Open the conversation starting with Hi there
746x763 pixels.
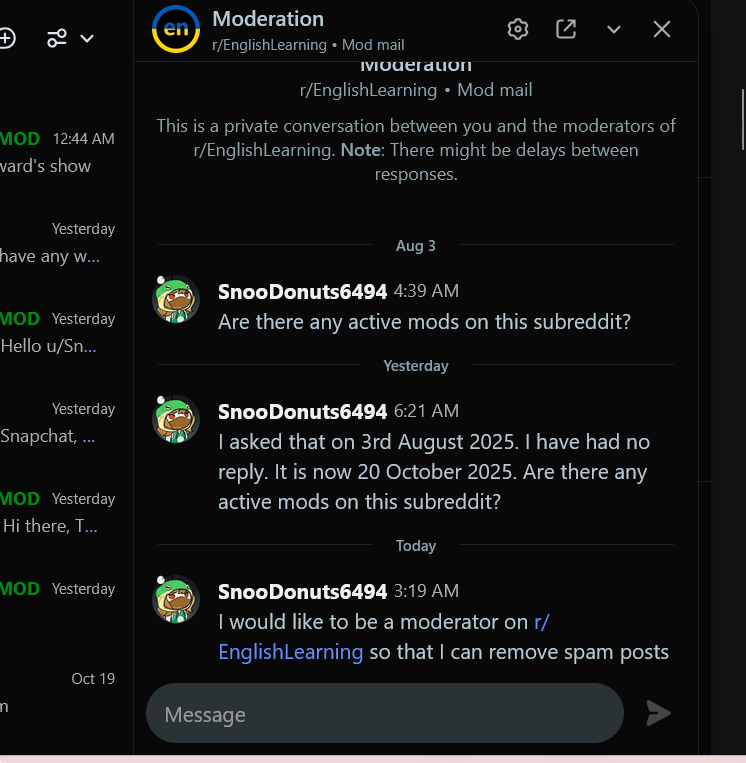pyautogui.click(x=58, y=512)
